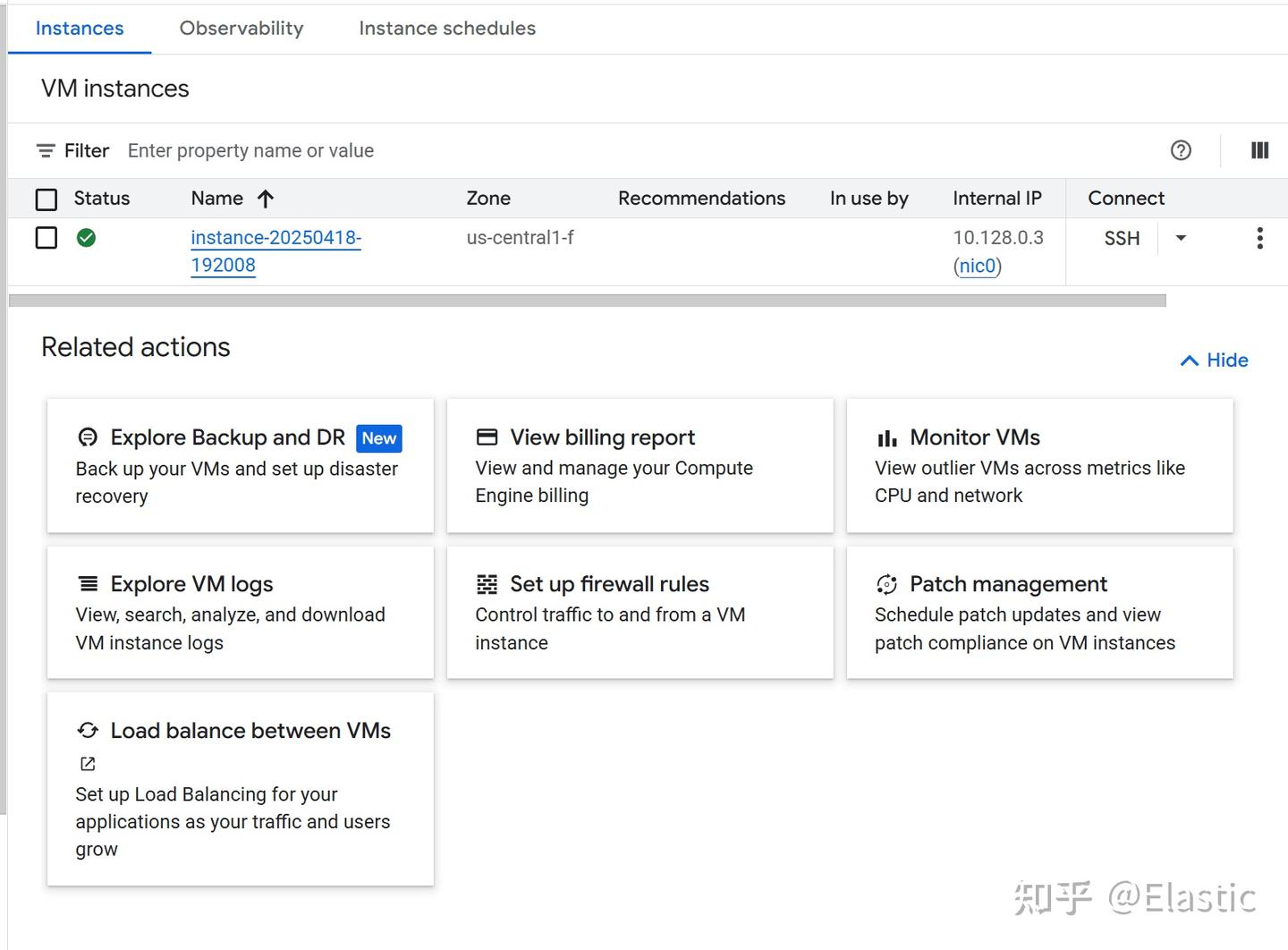Select the Load balance between VMs icon
The height and width of the screenshot is (950, 1288).
(x=87, y=730)
